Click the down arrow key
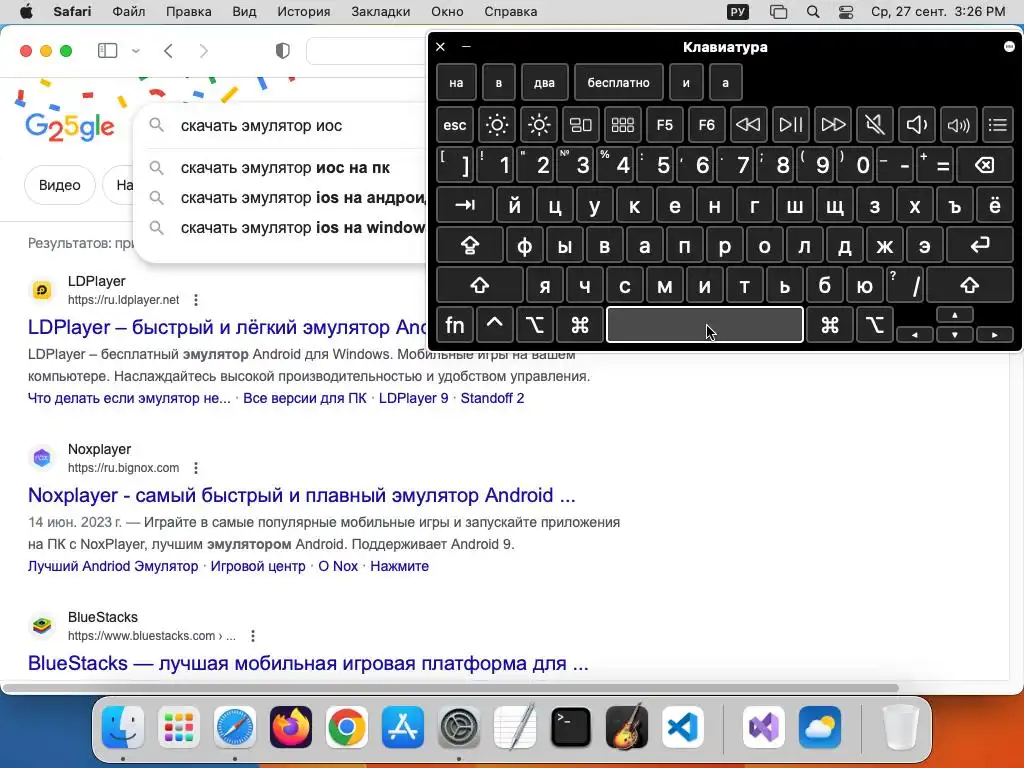This screenshot has height=768, width=1024. point(955,334)
